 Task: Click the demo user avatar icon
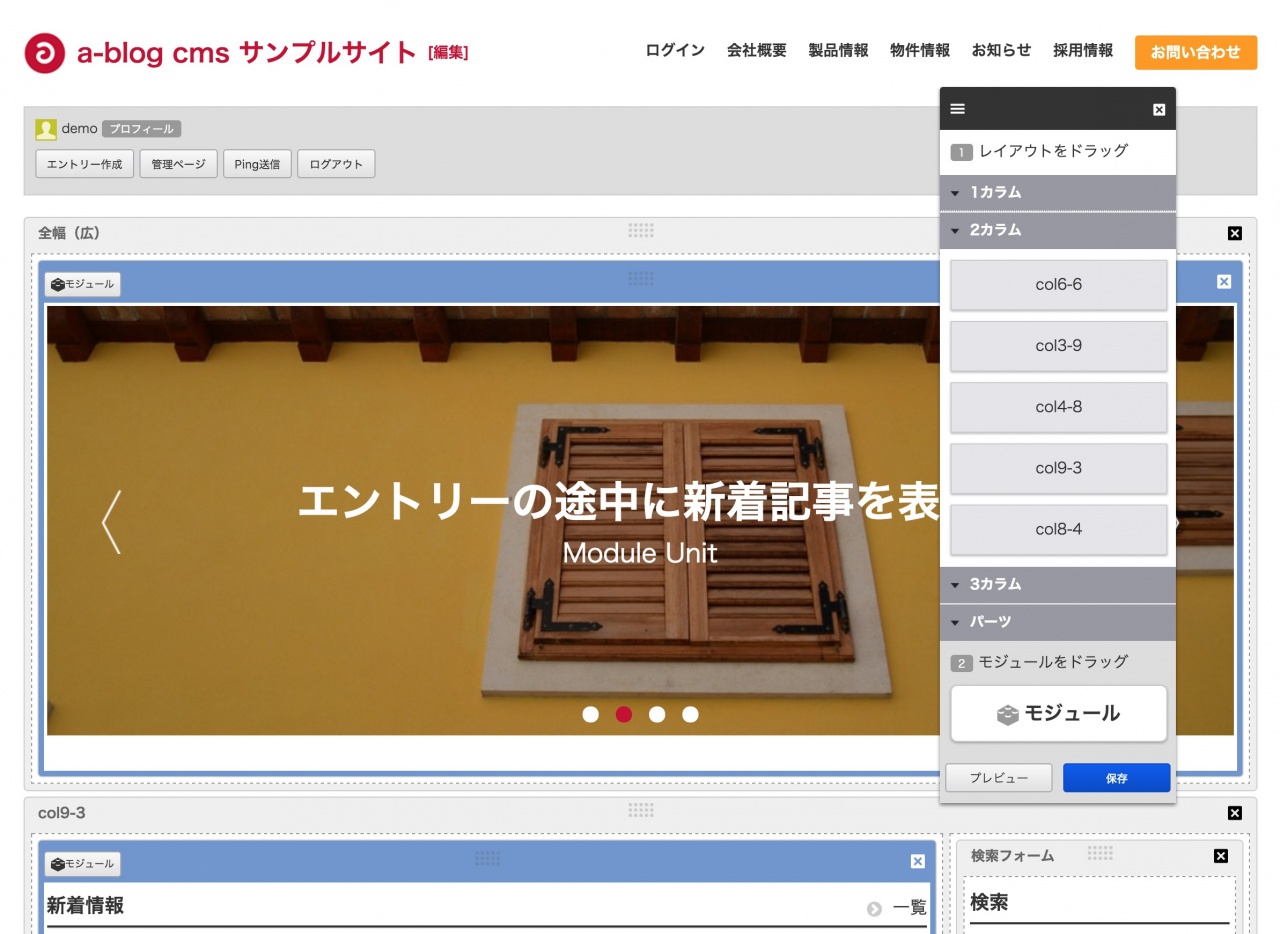[x=46, y=129]
